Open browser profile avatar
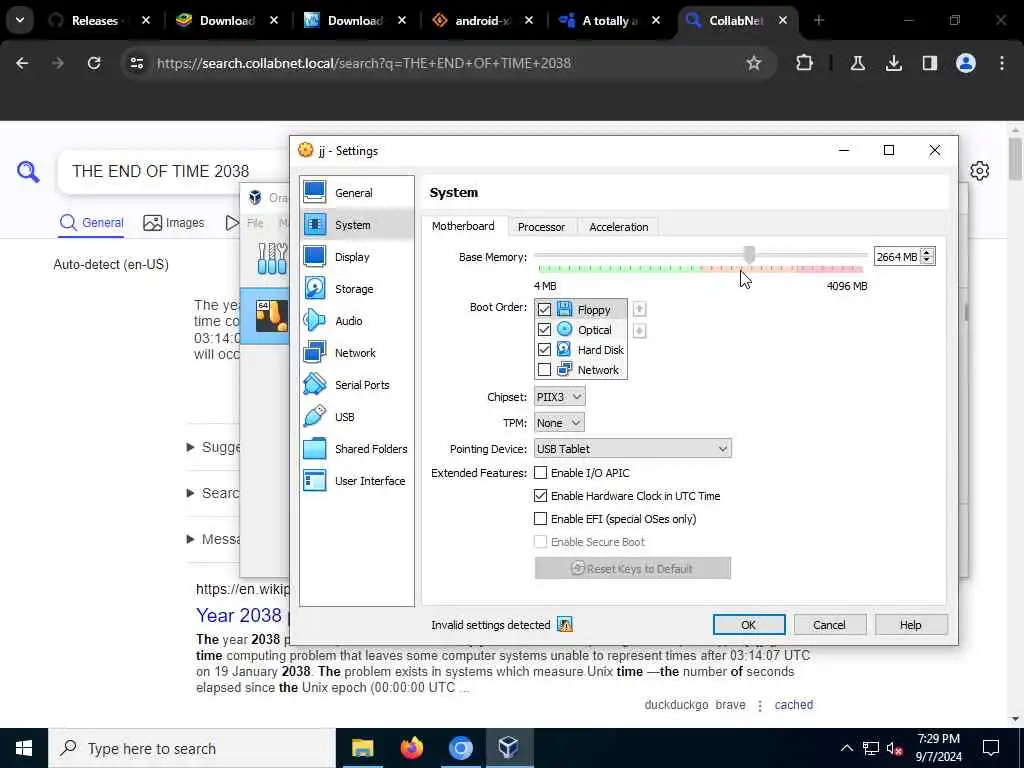Screen dimensions: 1024x768 point(966,63)
